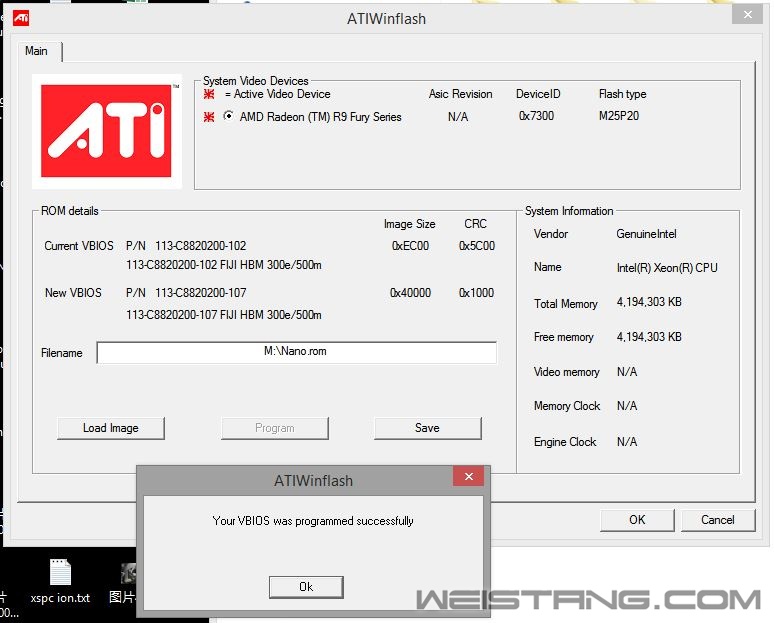Close the main ATIWinflash window
The height and width of the screenshot is (623, 774).
(x=748, y=15)
